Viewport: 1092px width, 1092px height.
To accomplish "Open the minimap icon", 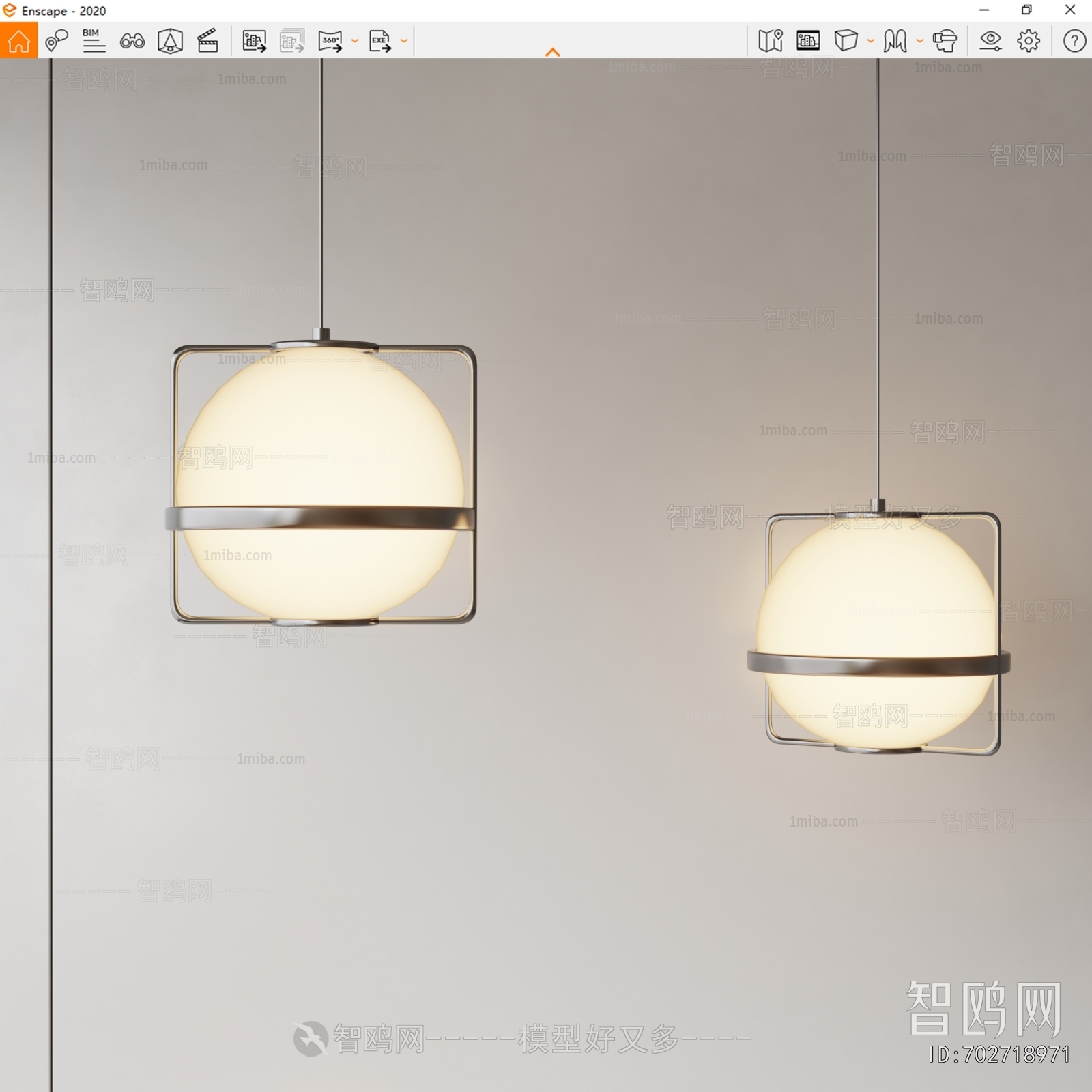I will tap(771, 41).
